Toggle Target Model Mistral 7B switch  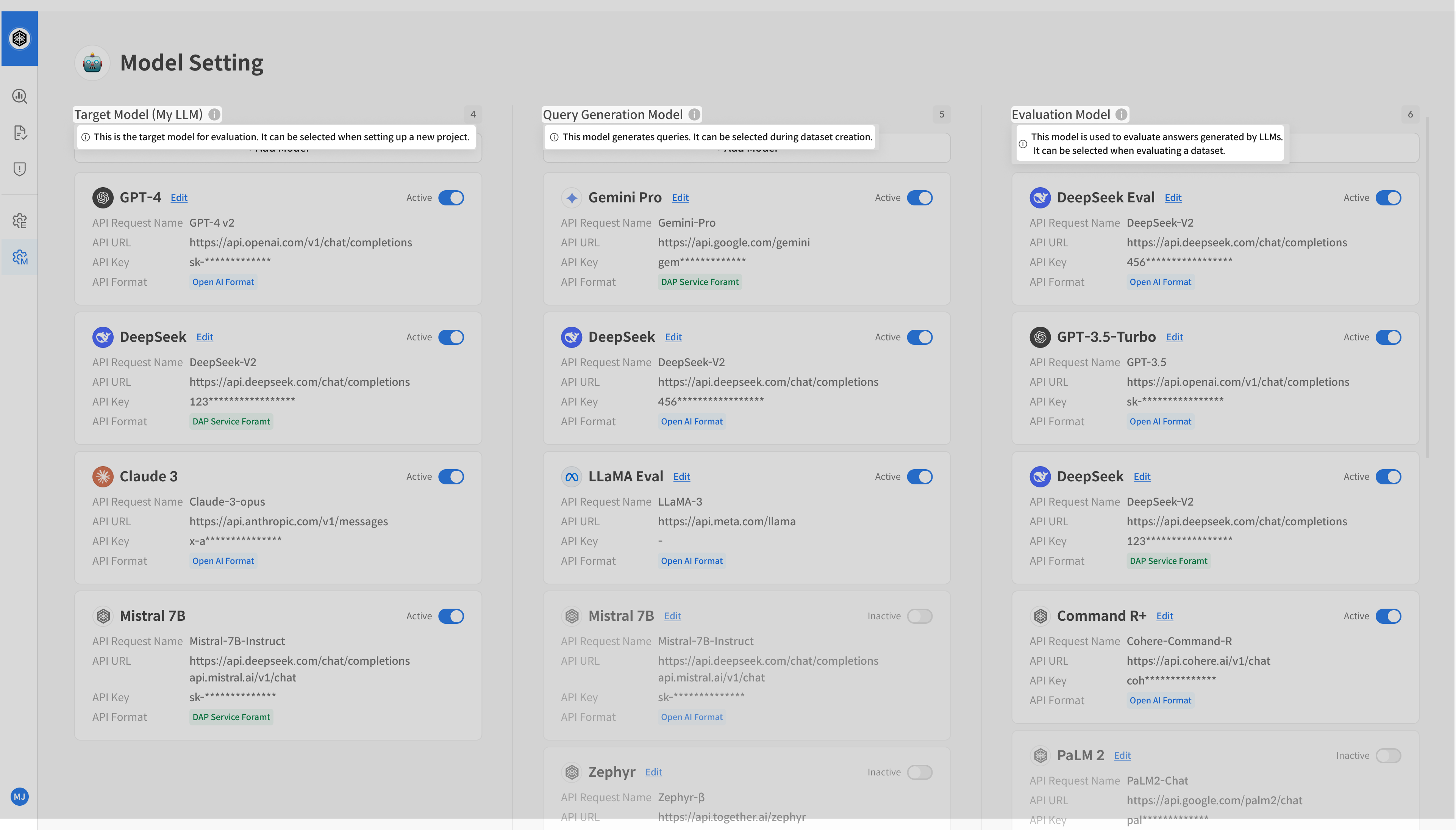pyautogui.click(x=451, y=616)
